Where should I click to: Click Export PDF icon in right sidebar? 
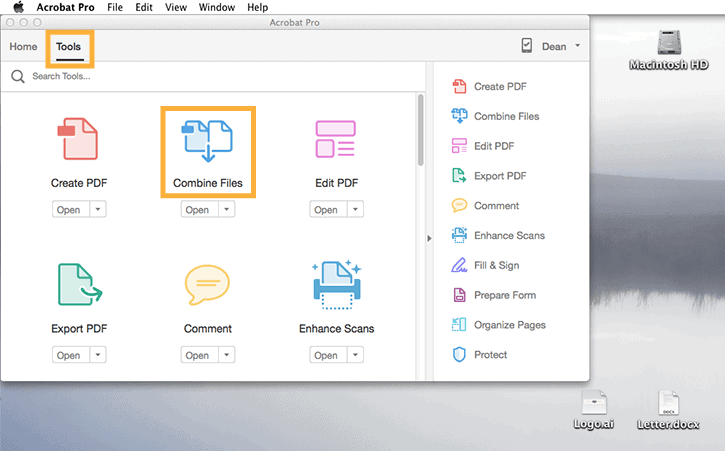click(x=459, y=176)
